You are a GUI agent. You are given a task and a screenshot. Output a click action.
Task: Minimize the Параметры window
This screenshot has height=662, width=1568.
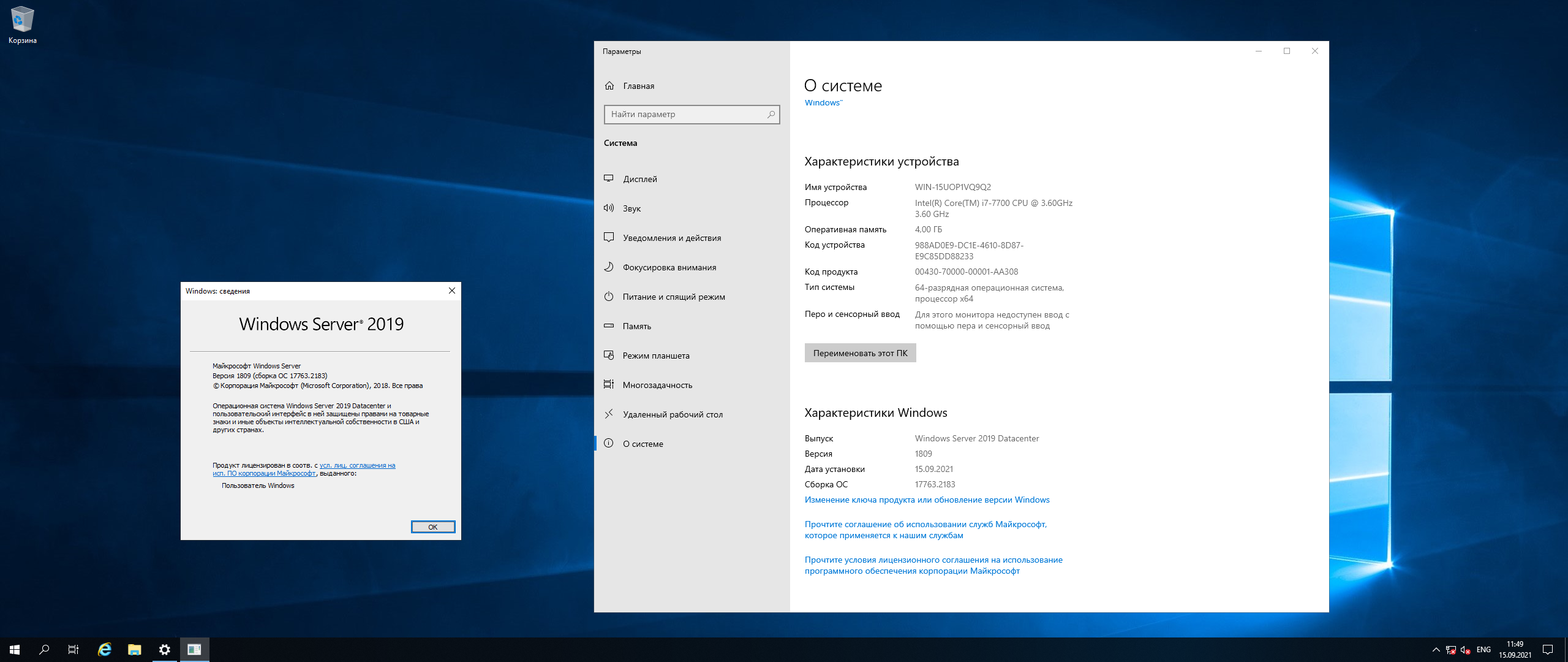[x=1259, y=51]
